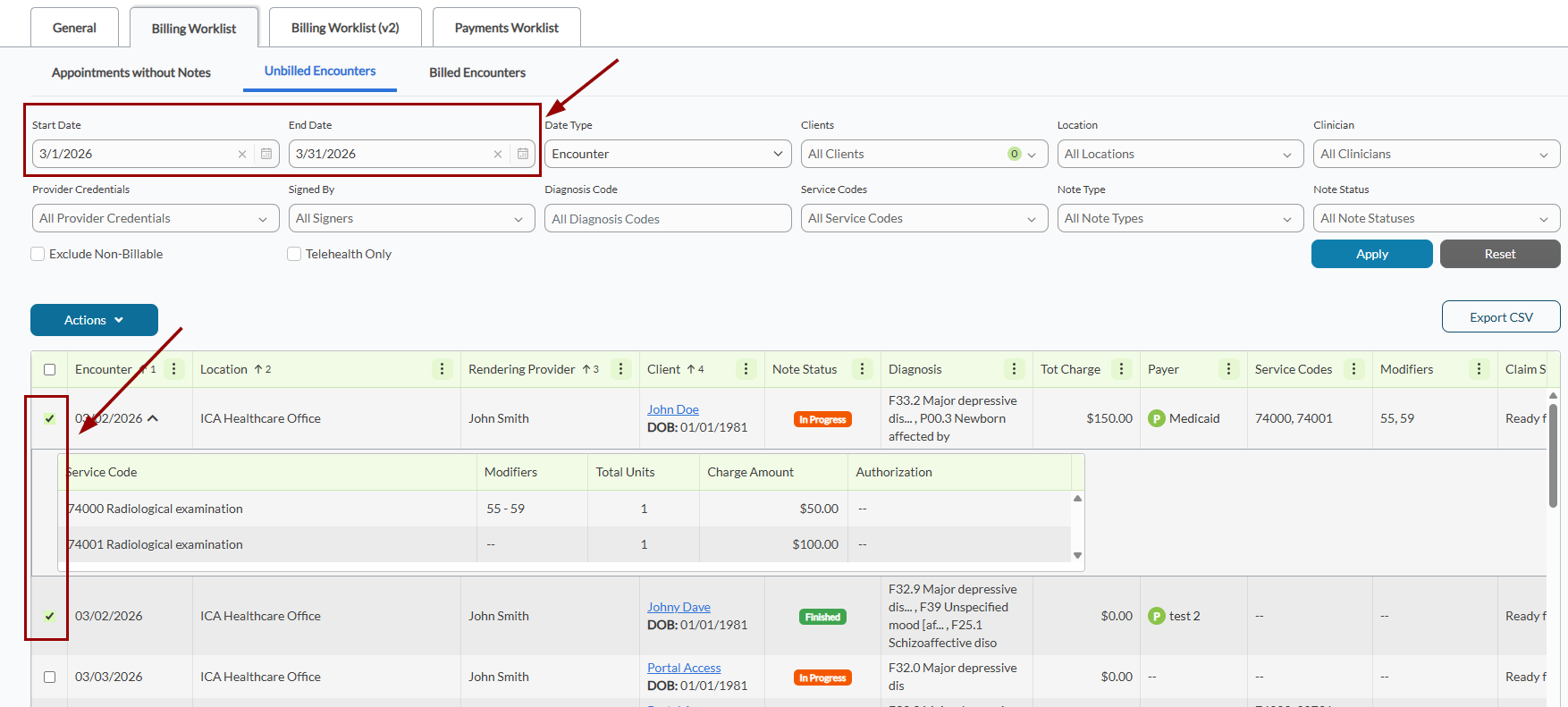The width and height of the screenshot is (1568, 707).
Task: Go to Billed Encounters tab
Action: (477, 72)
